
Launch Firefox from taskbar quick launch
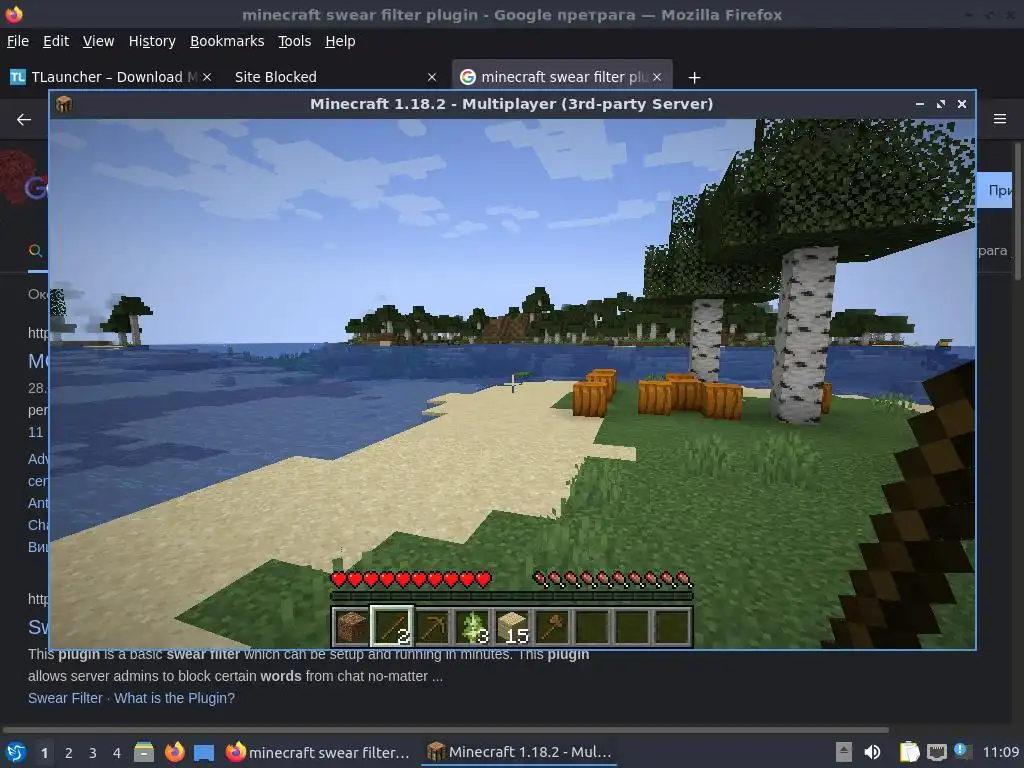click(x=174, y=752)
